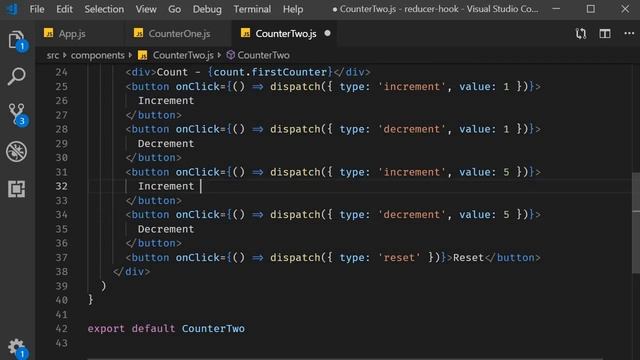This screenshot has width=640, height=360.
Task: Open the Terminal menu
Action: (252, 9)
